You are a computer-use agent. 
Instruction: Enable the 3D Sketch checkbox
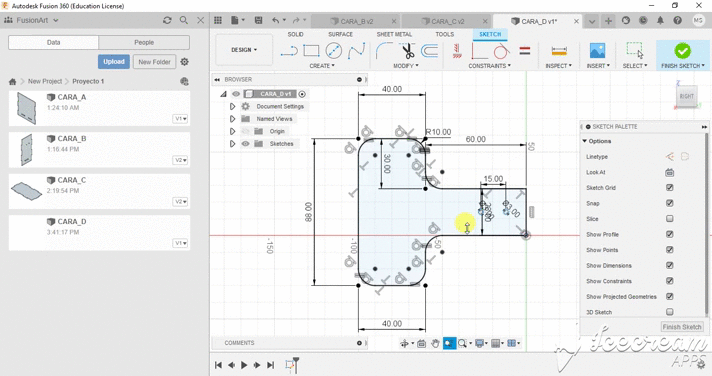click(x=670, y=312)
